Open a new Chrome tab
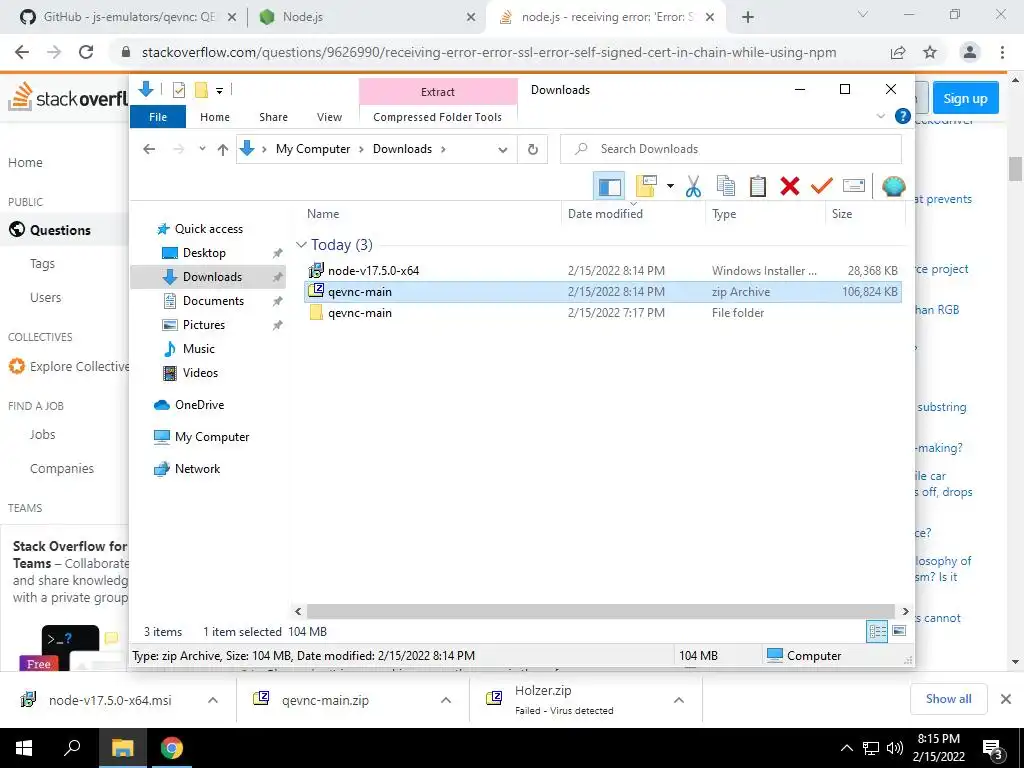 748,18
